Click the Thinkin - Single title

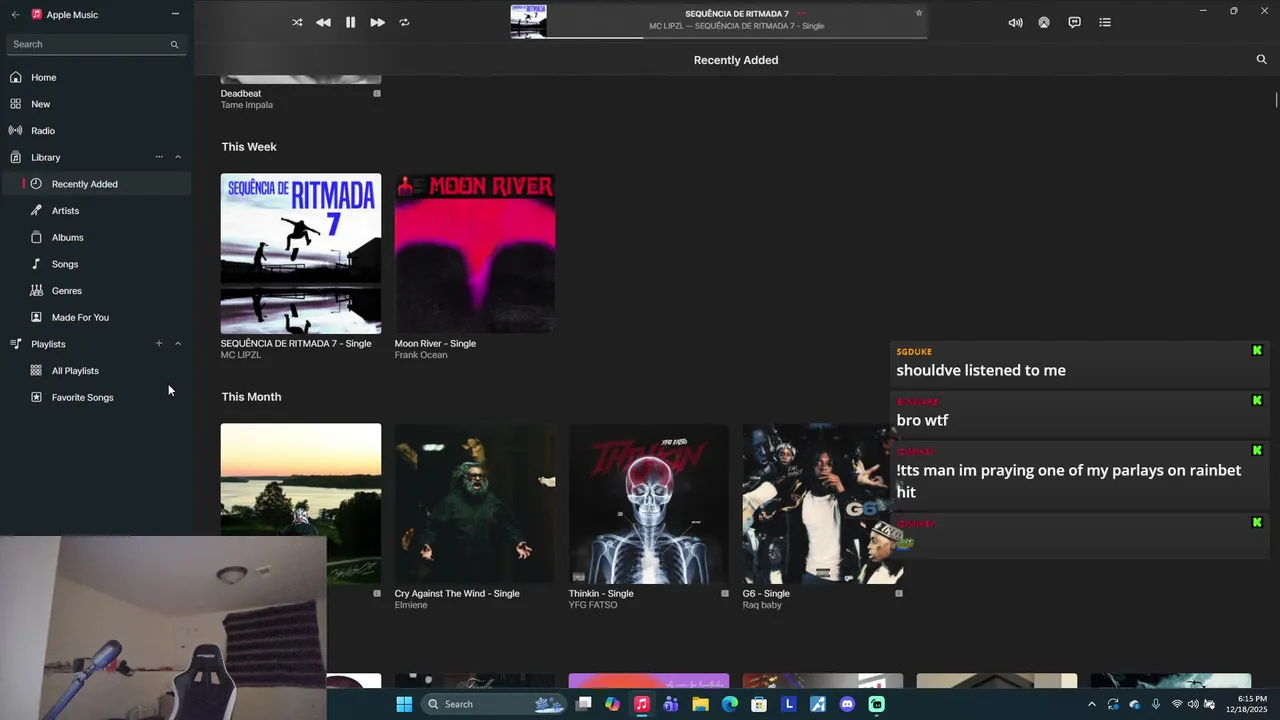[x=601, y=593]
